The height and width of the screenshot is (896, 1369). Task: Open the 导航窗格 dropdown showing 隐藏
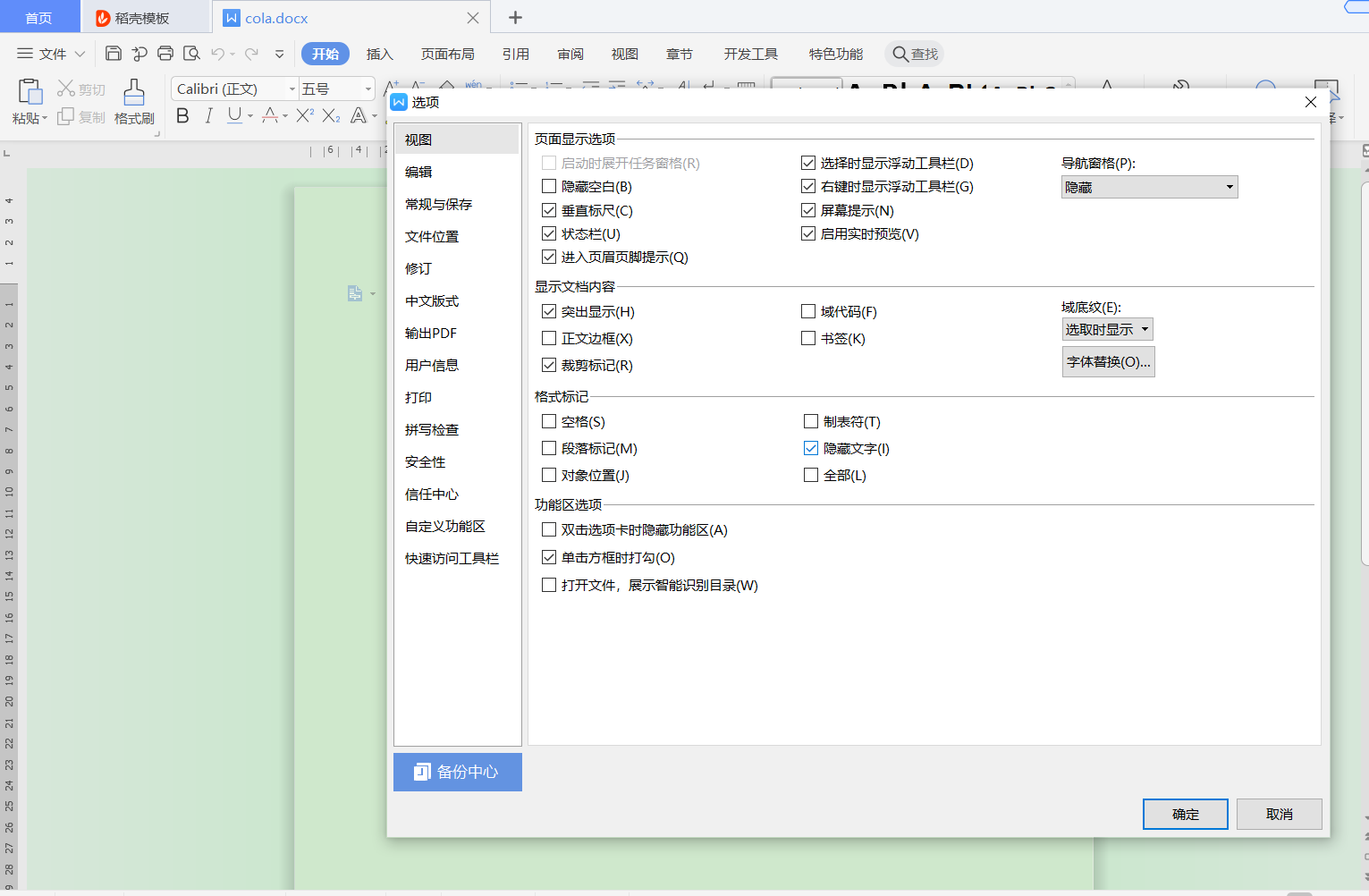coord(1149,188)
